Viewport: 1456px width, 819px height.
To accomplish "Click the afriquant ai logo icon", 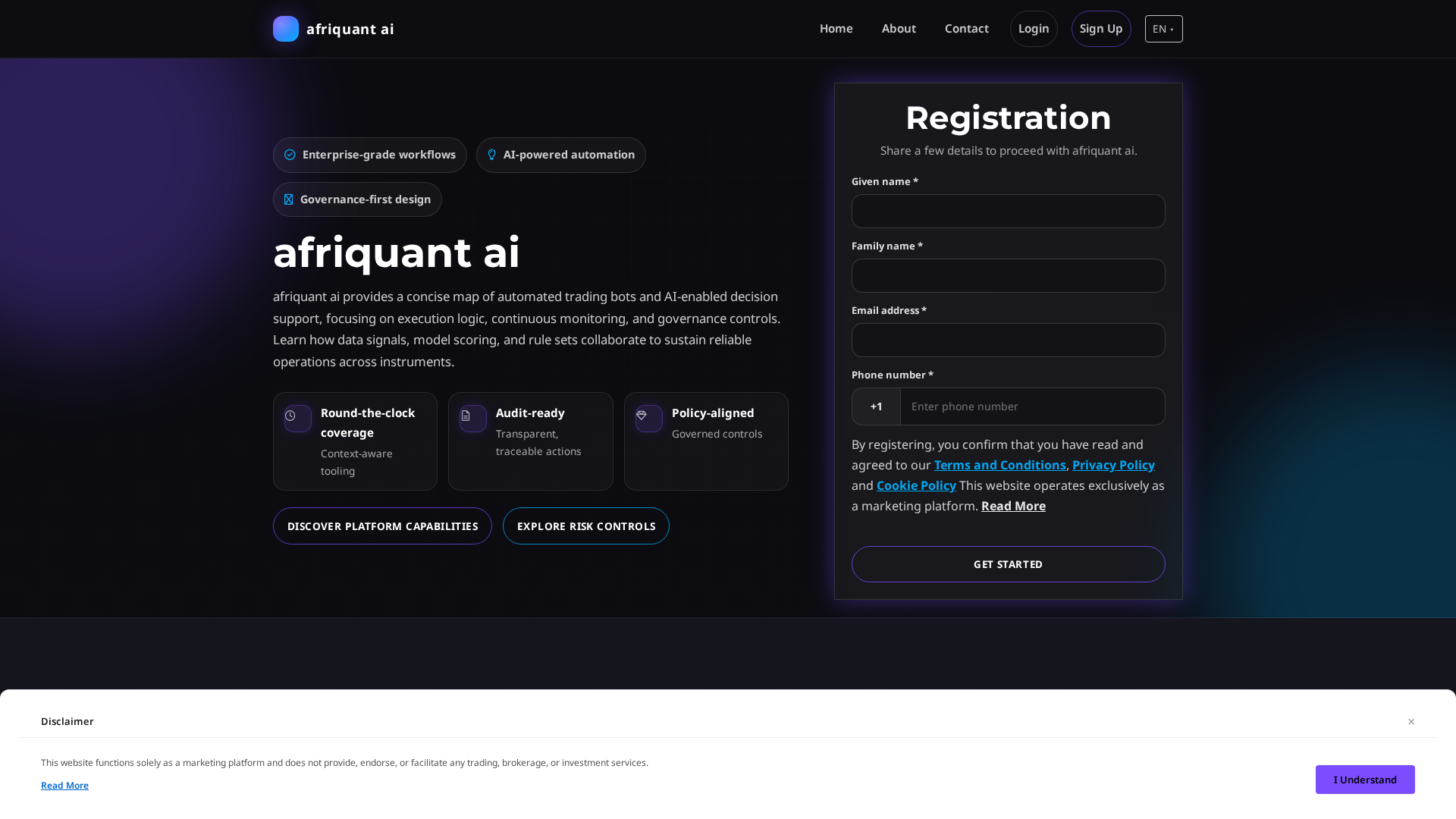I will pos(286,29).
